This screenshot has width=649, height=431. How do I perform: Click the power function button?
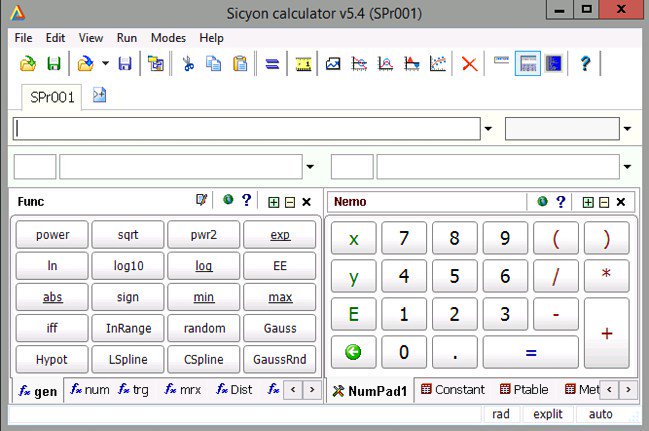(52, 235)
